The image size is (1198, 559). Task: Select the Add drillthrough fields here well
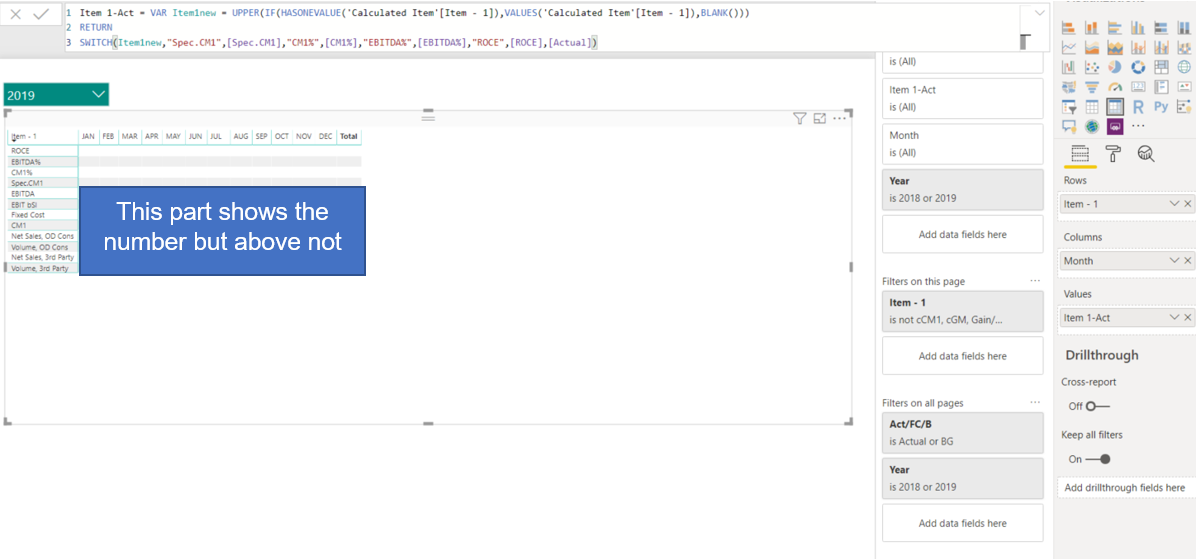pos(1127,487)
